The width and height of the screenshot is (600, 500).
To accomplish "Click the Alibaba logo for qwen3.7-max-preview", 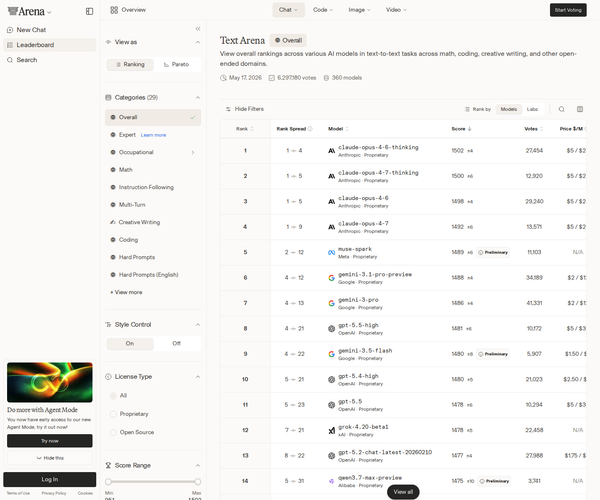I will pos(331,481).
